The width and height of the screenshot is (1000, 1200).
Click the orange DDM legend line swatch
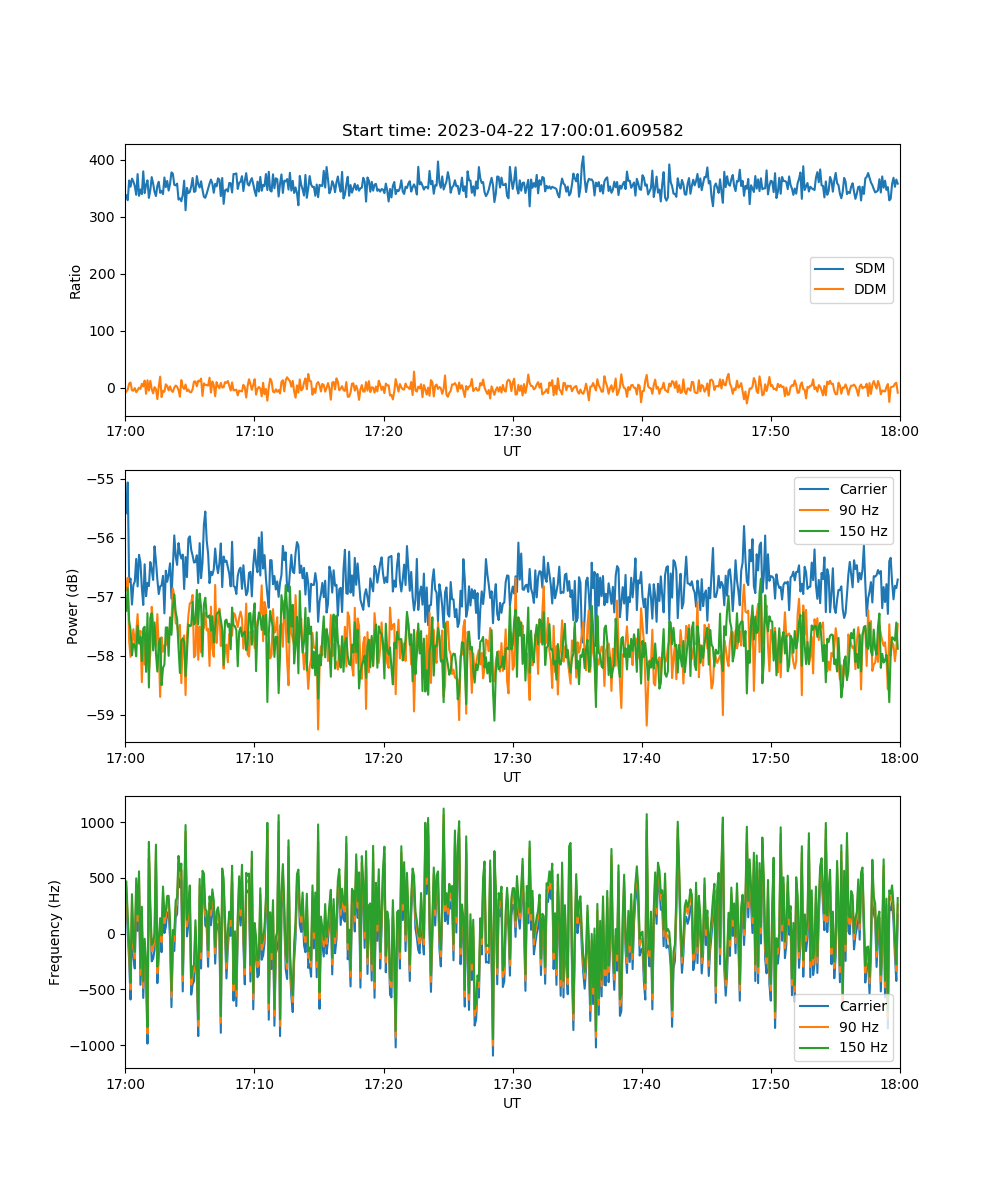[832, 290]
